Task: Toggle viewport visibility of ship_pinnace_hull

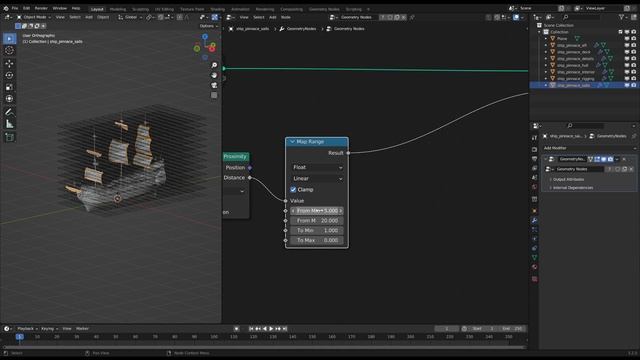Action: pos(627,65)
